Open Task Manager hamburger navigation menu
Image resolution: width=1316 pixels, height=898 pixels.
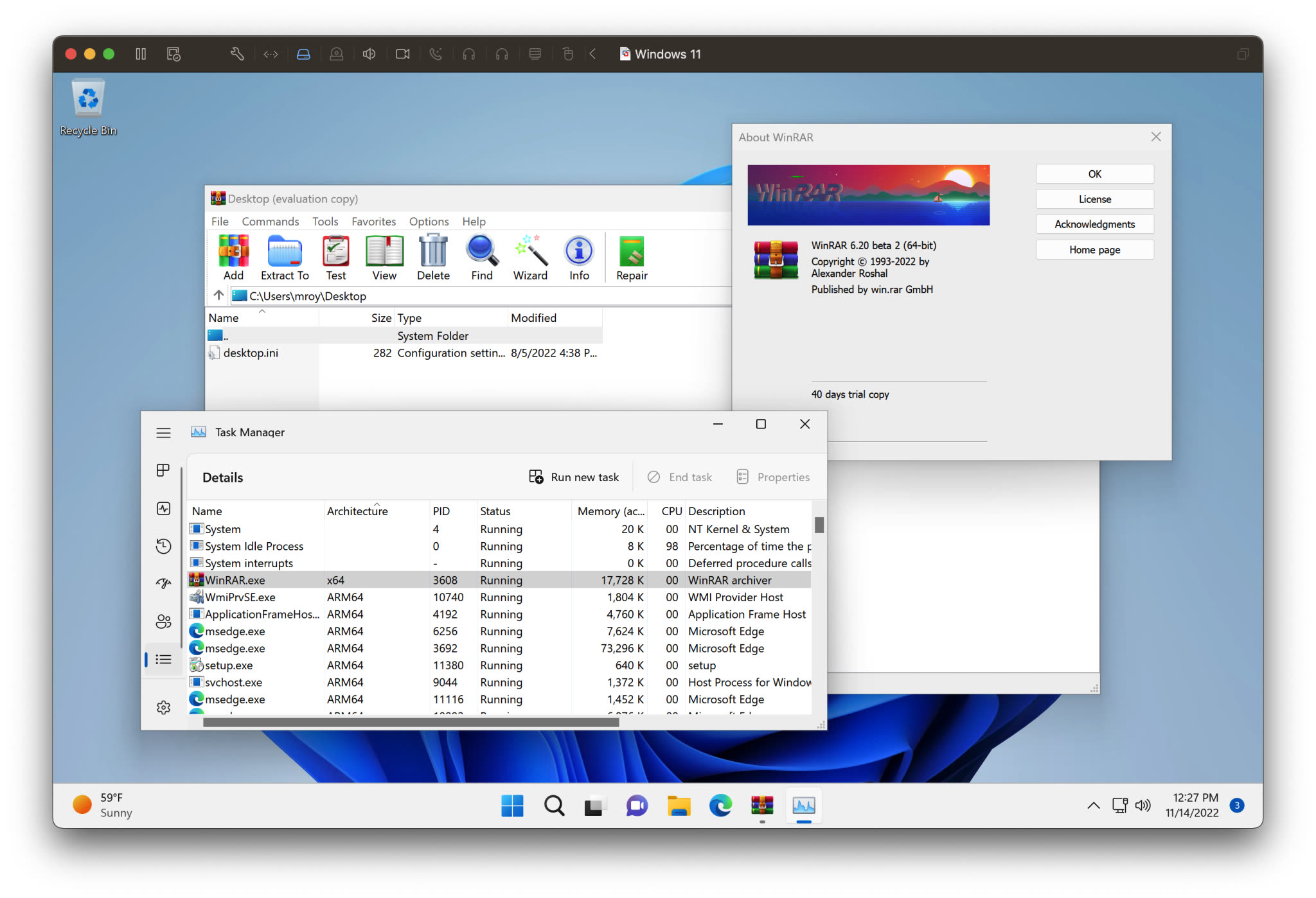pos(163,432)
